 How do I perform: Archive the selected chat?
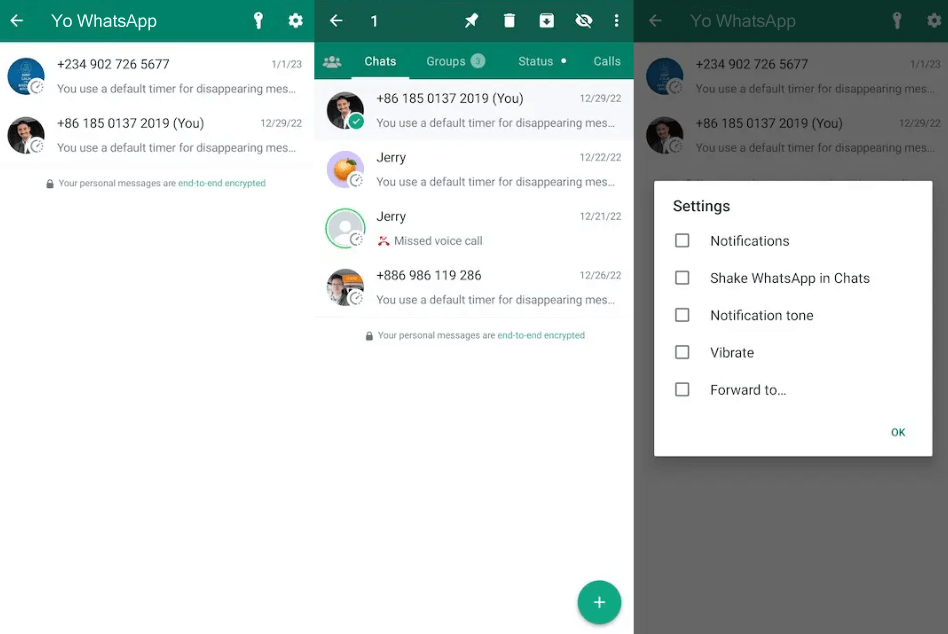pos(546,21)
